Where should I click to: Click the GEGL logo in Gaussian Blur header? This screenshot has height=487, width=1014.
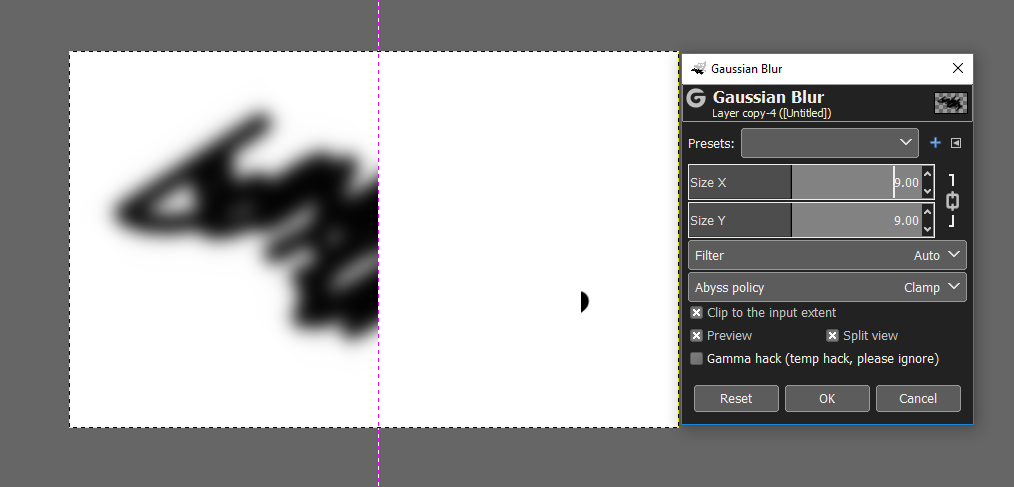[x=696, y=98]
